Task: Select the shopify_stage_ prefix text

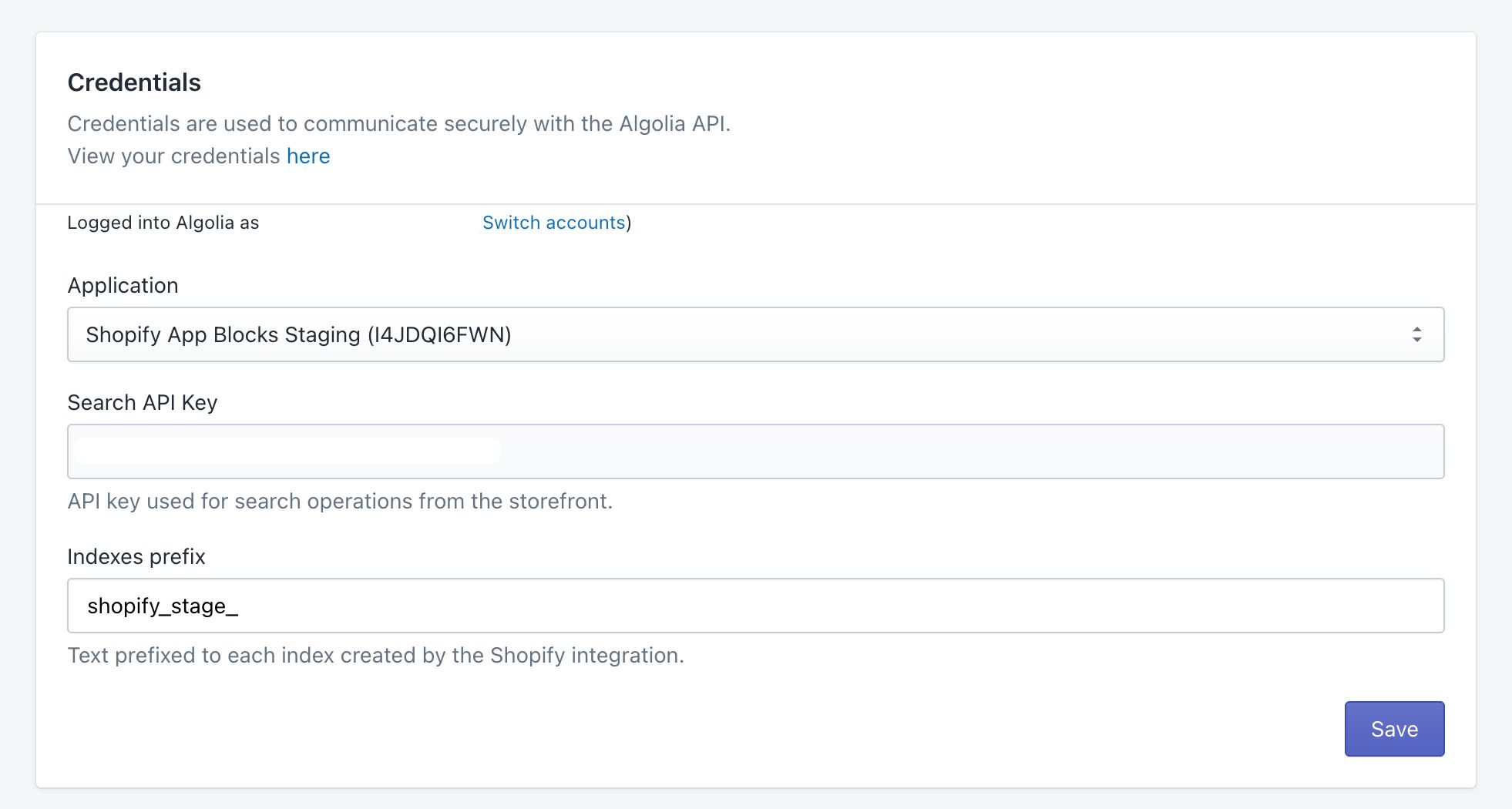Action: 163,606
